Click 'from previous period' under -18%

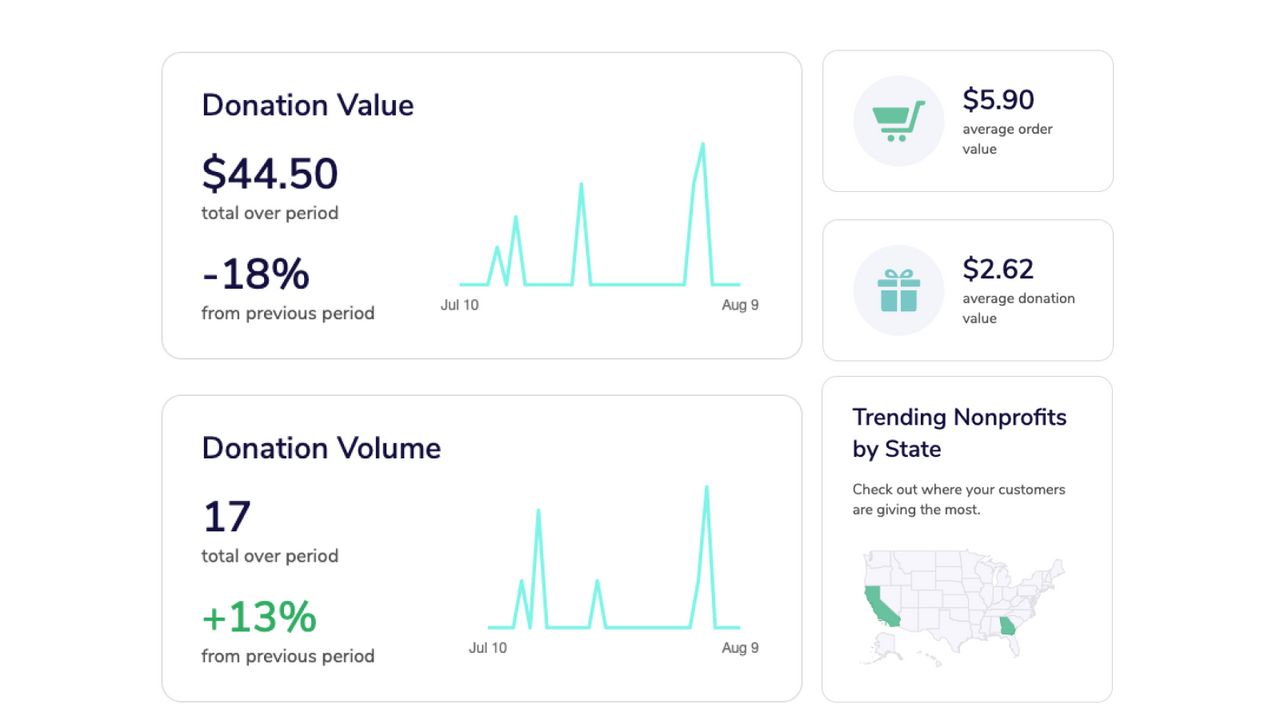pyautogui.click(x=288, y=313)
